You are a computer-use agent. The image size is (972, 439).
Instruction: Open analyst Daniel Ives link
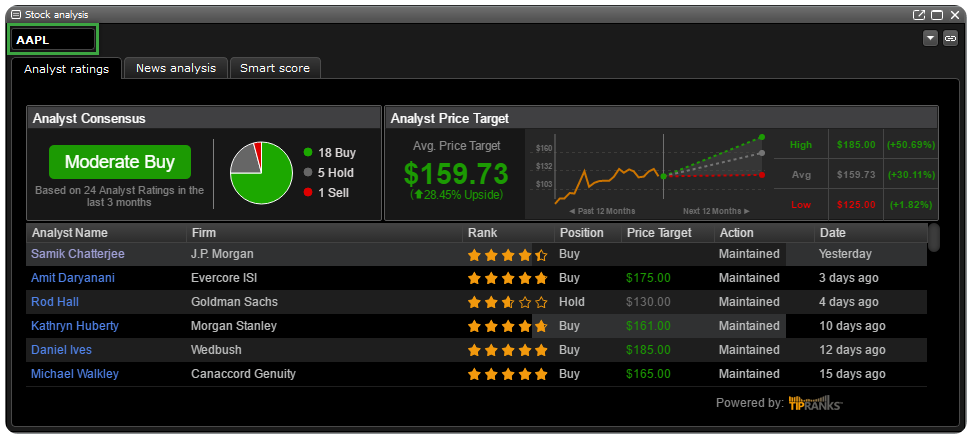click(61, 350)
